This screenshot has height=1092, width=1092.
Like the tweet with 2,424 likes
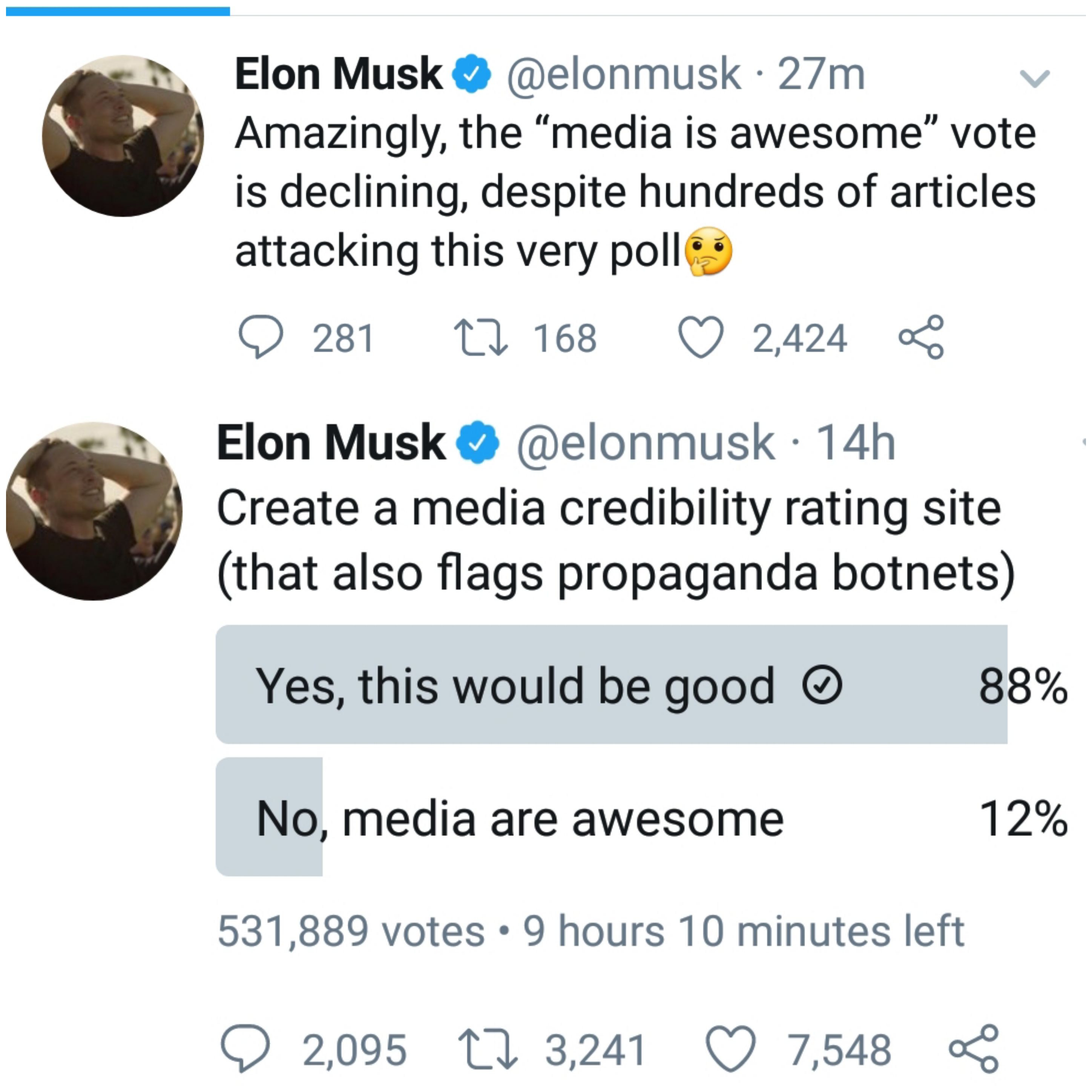tap(700, 337)
